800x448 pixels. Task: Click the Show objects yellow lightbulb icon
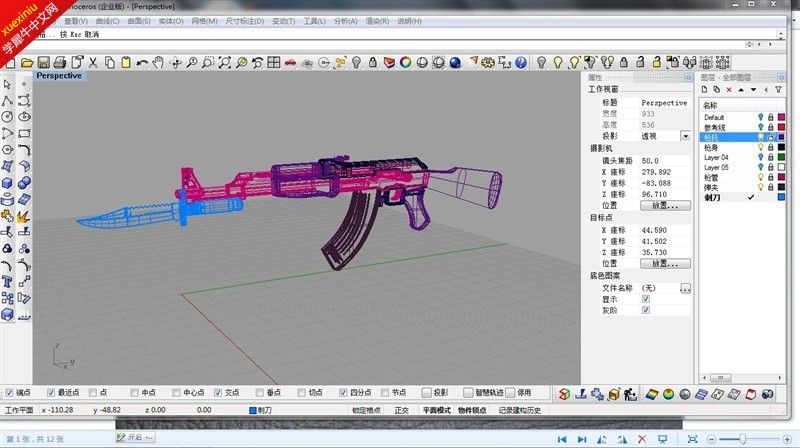pos(558,63)
